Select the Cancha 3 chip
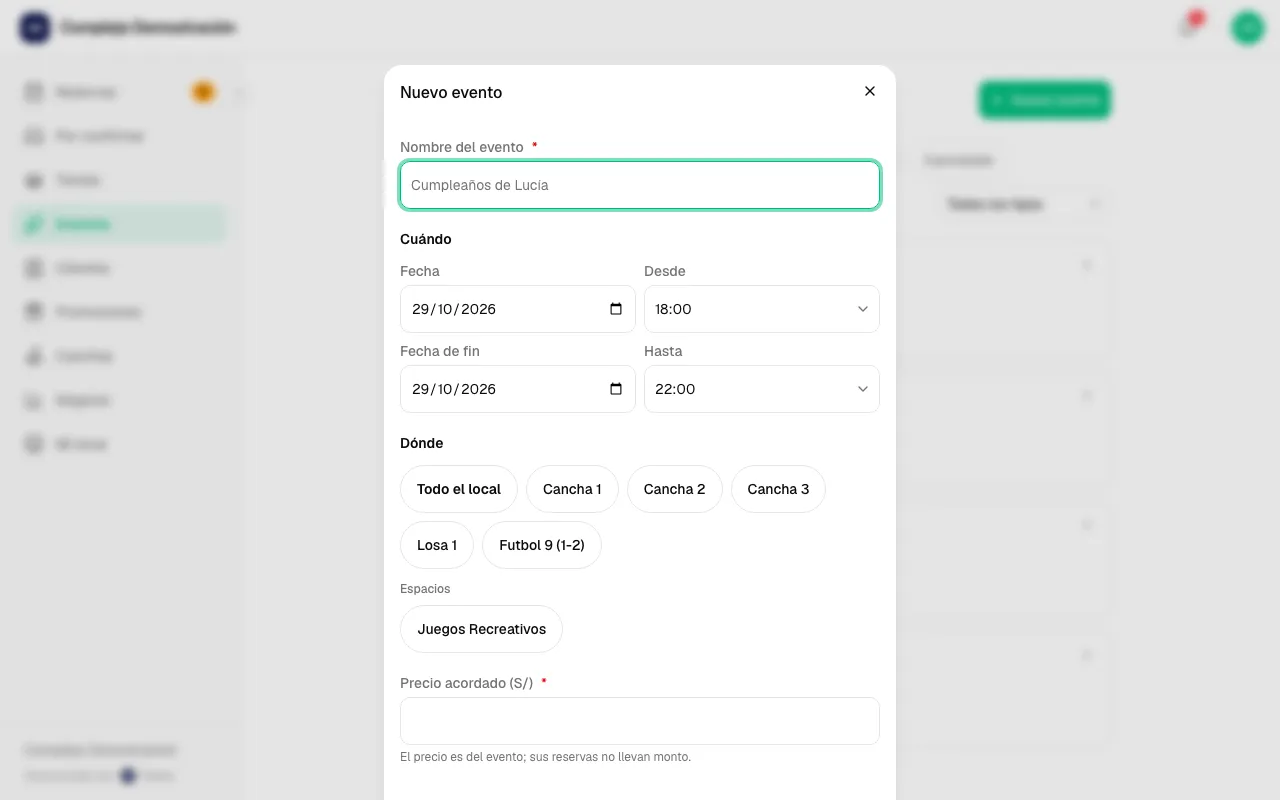The height and width of the screenshot is (800, 1280). point(778,489)
